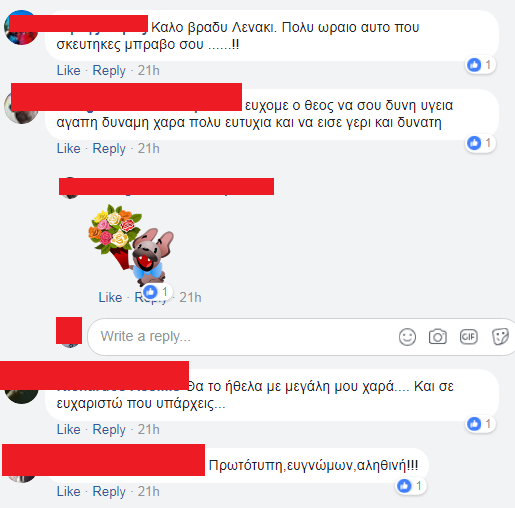Viewport: 515px width, 508px height.
Task: Open the GIF picker in reply box
Action: pyautogui.click(x=469, y=337)
